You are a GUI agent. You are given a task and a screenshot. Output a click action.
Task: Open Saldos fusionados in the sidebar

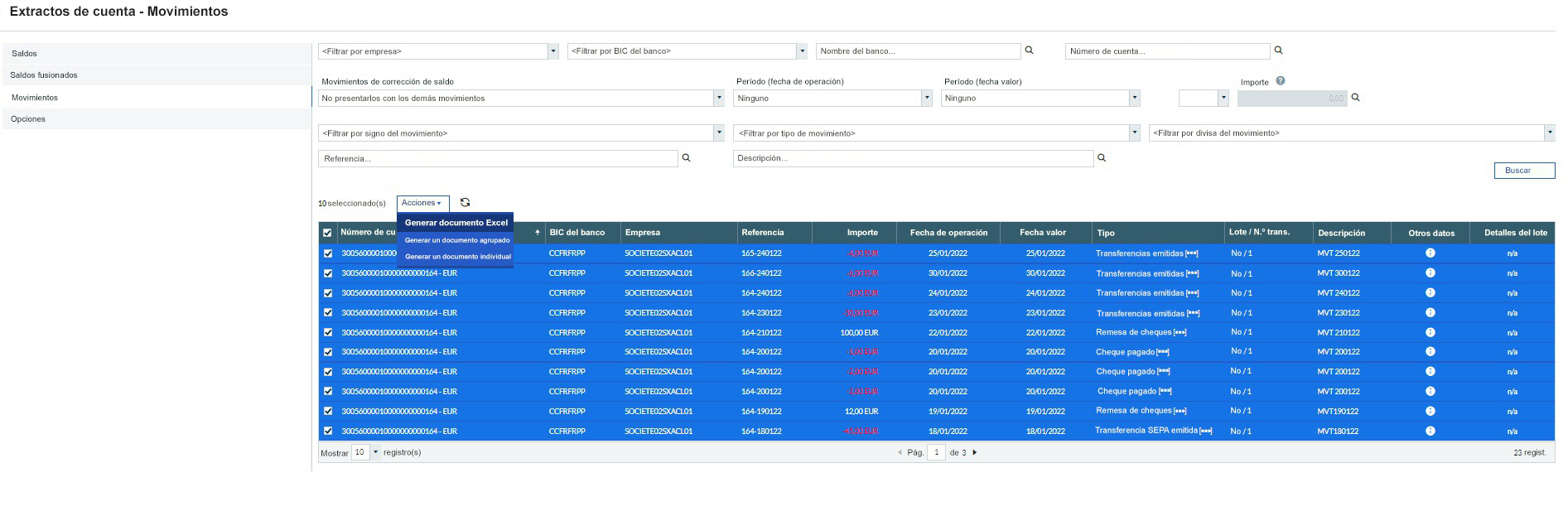click(x=44, y=75)
